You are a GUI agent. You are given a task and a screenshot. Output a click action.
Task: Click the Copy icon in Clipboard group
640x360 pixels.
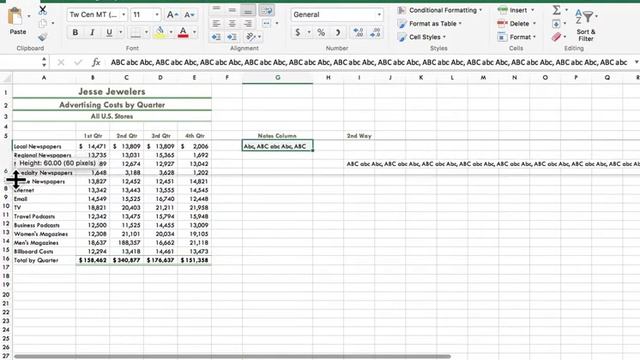(x=43, y=23)
